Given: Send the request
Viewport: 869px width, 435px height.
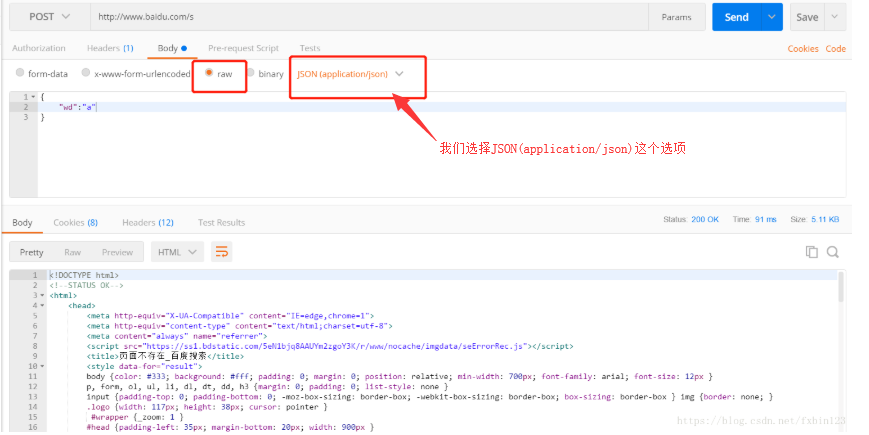Looking at the screenshot, I should (x=737, y=17).
